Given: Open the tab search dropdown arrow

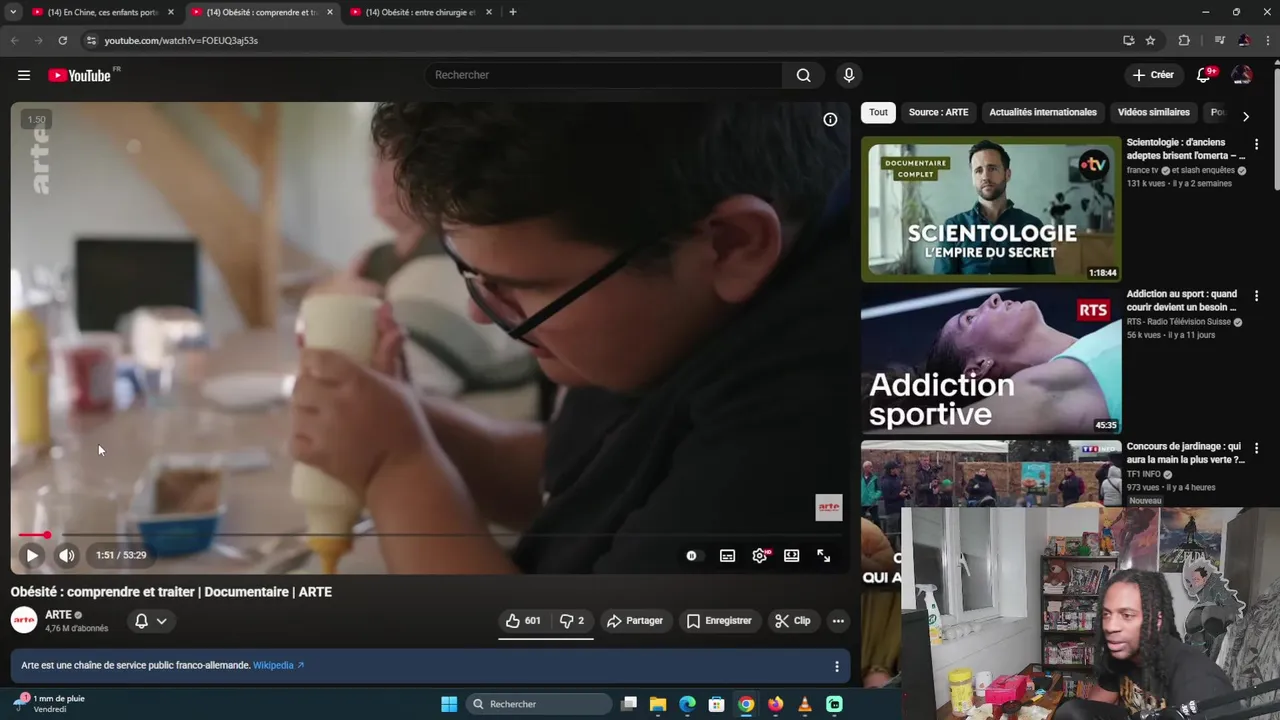Looking at the screenshot, I should click(x=13, y=12).
